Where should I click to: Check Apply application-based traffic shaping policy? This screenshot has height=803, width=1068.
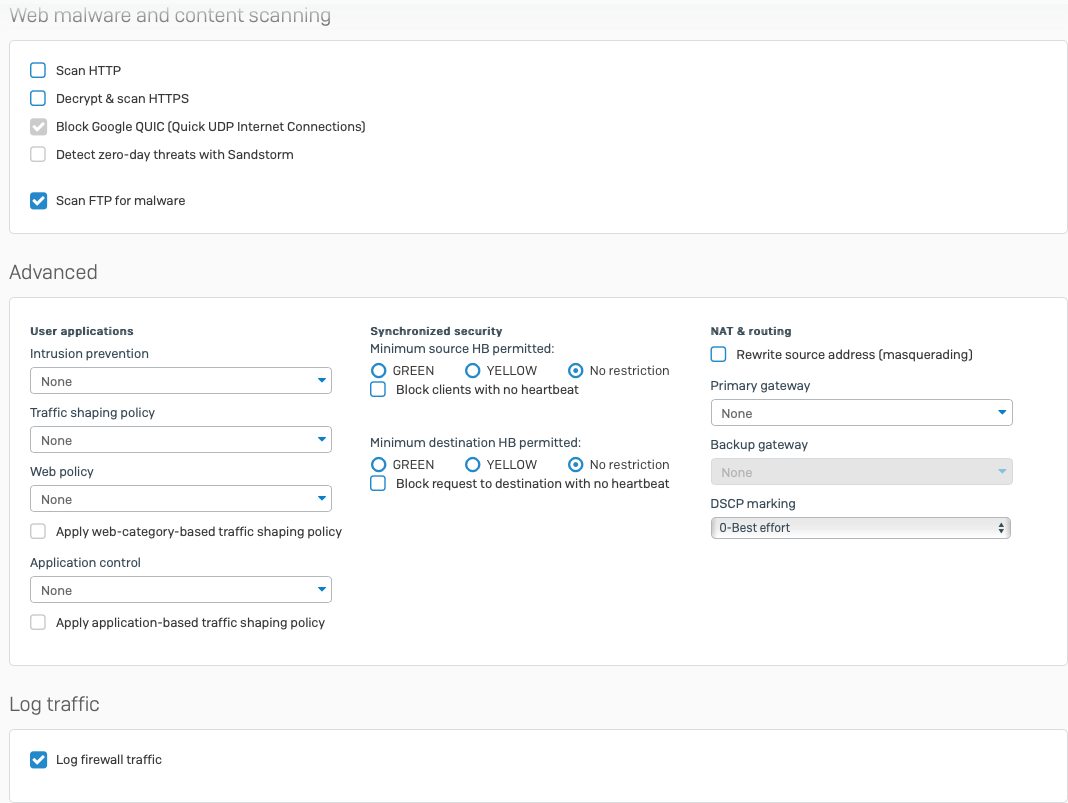point(38,623)
